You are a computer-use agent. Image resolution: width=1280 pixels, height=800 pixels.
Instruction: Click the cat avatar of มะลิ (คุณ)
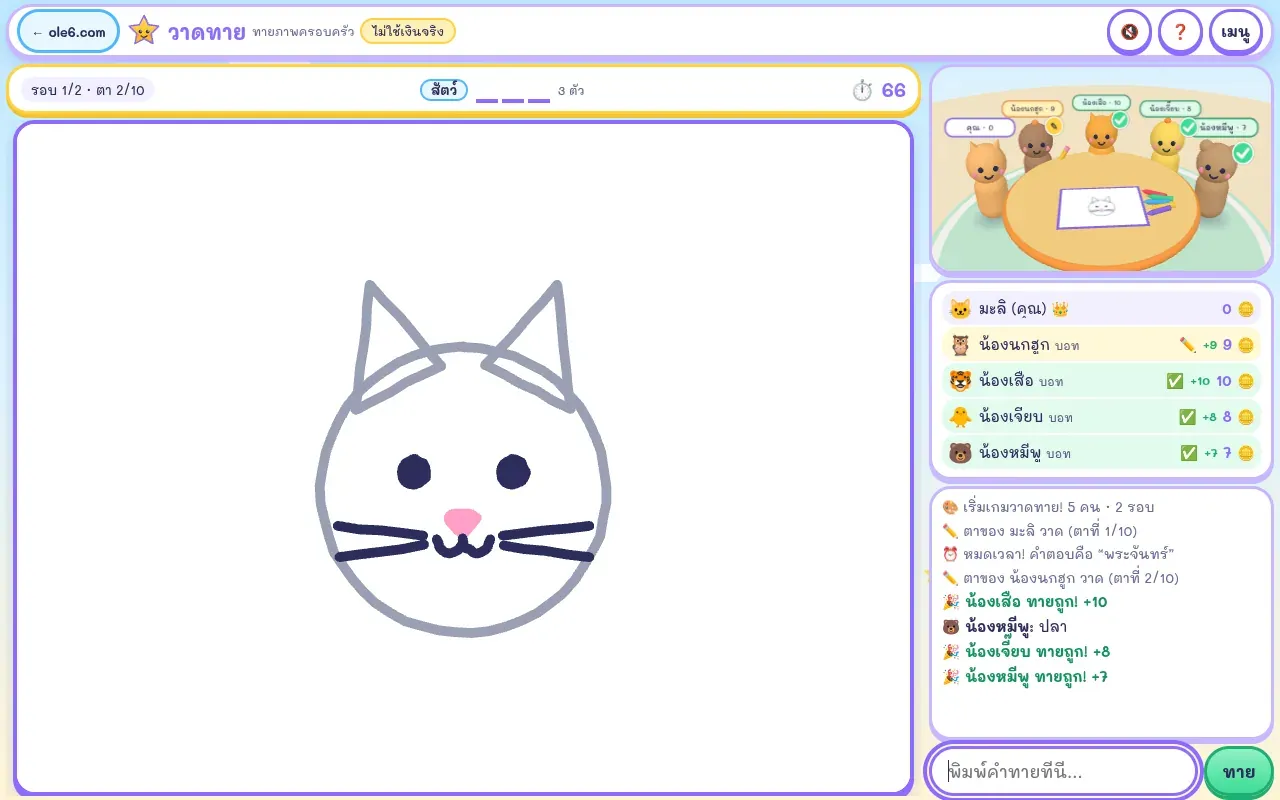[x=960, y=309]
